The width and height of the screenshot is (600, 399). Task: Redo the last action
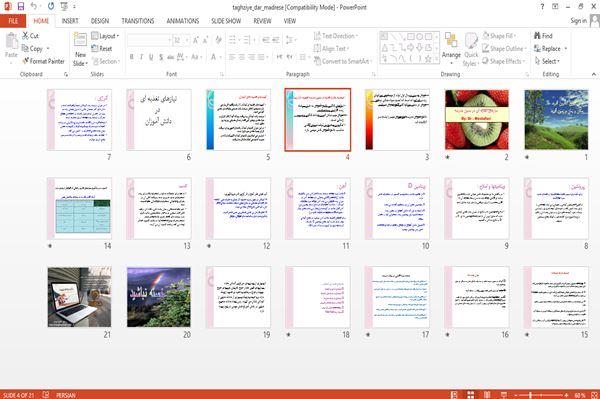click(51, 7)
